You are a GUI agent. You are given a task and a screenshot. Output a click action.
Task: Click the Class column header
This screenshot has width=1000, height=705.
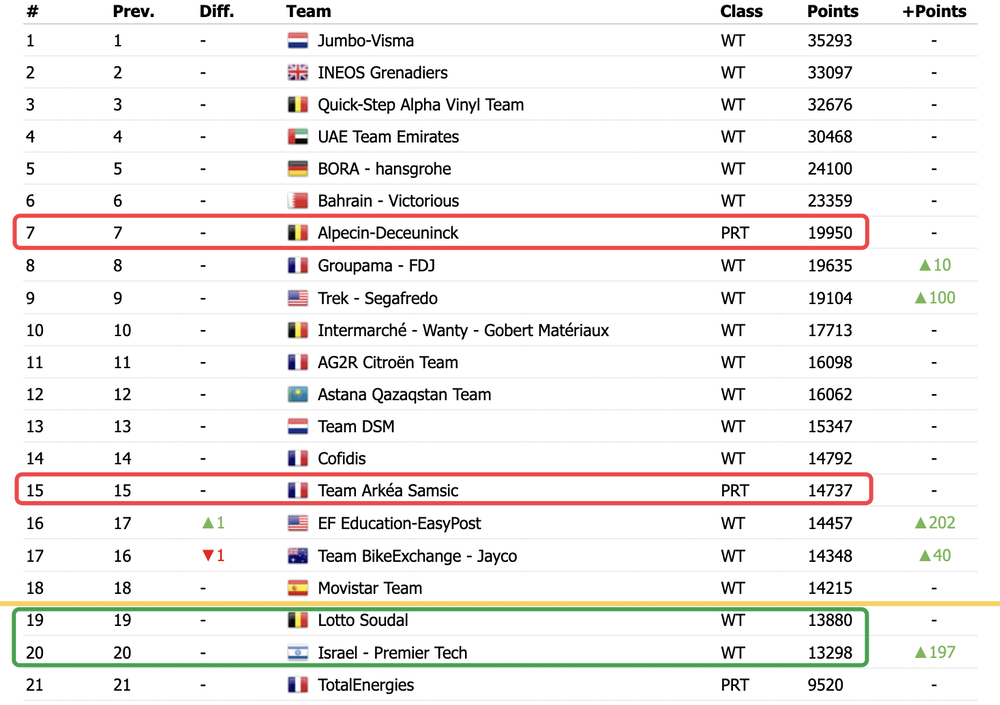(741, 11)
